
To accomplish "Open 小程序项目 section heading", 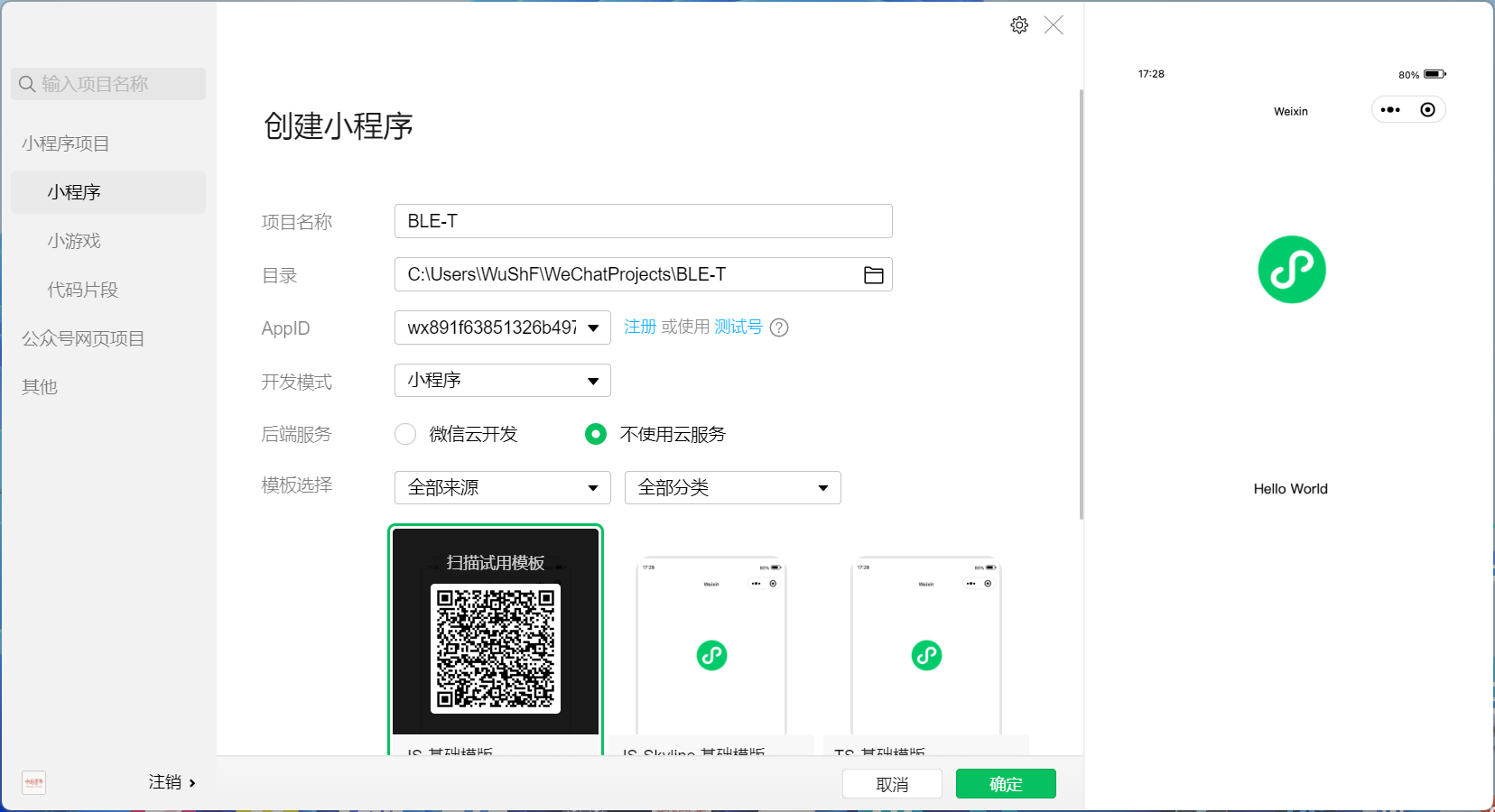I will [66, 143].
